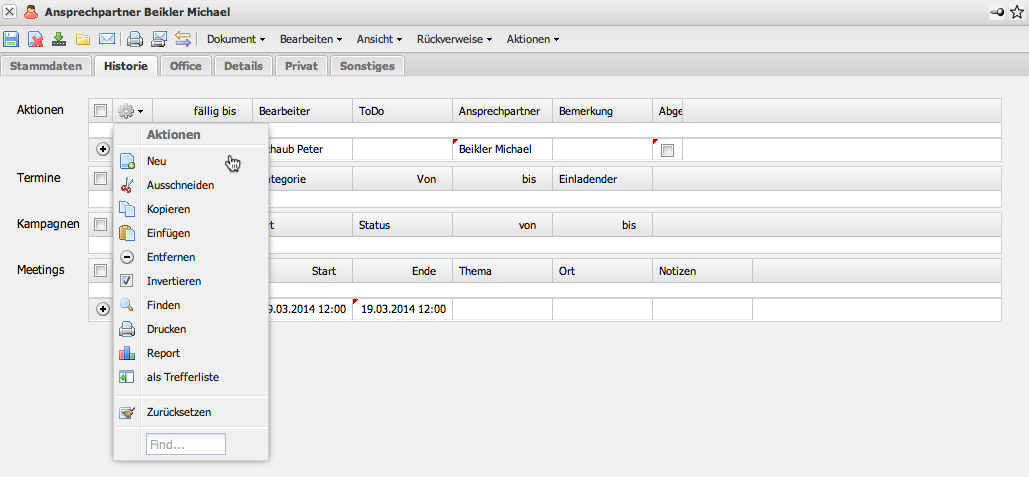Choose Invertieren in the popup menu

click(x=191, y=281)
